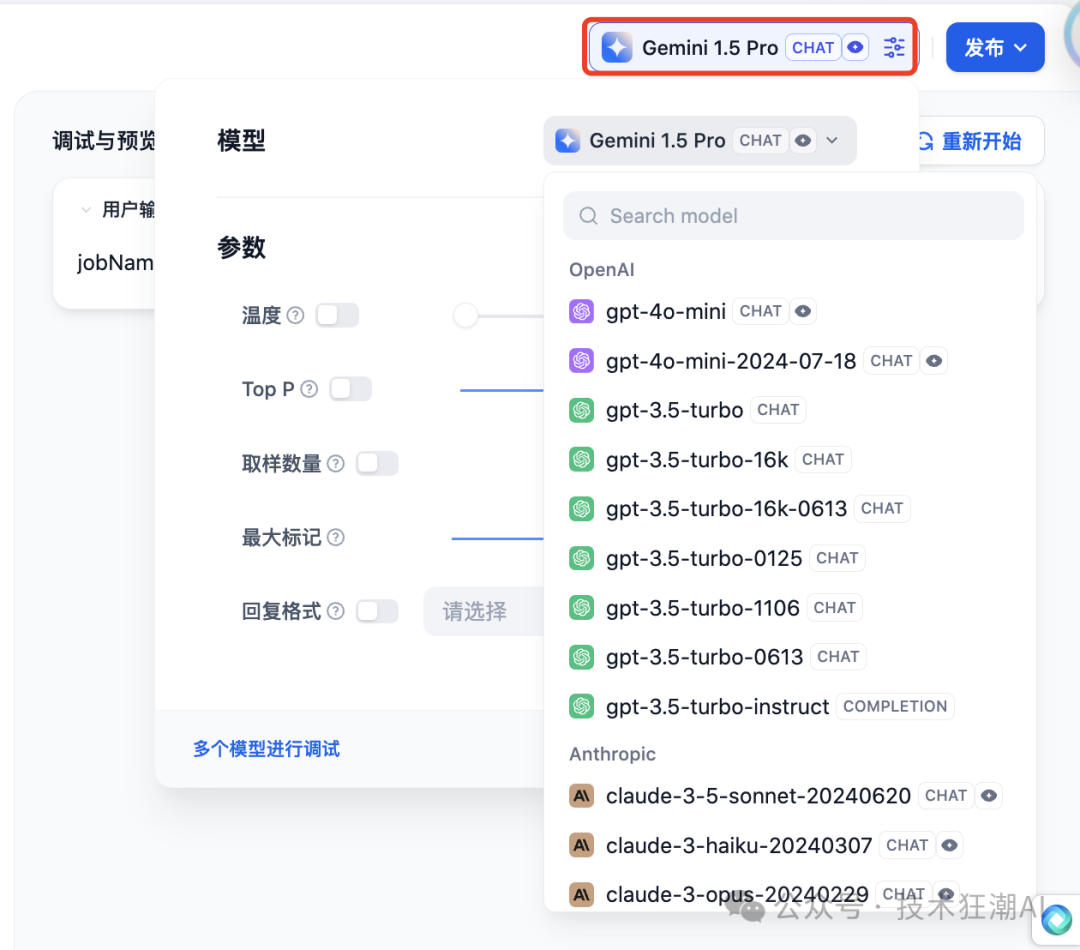Viewport: 1080px width, 950px height.
Task: Click the 温度 slider handle
Action: (x=466, y=316)
